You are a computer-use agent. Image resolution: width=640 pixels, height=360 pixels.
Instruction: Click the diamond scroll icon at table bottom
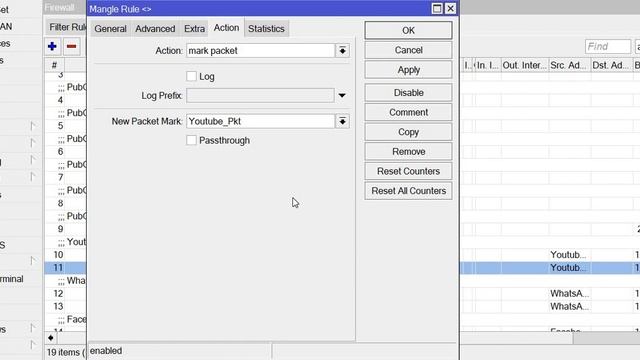click(x=51, y=338)
